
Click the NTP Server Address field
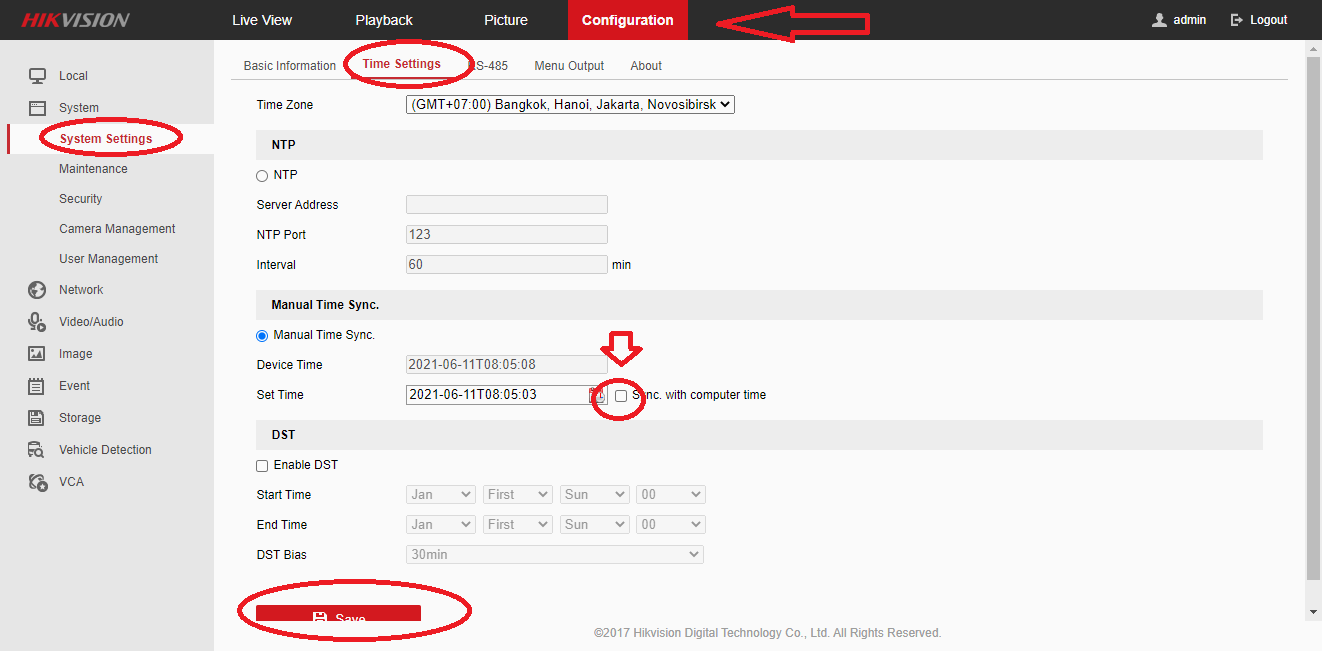507,205
